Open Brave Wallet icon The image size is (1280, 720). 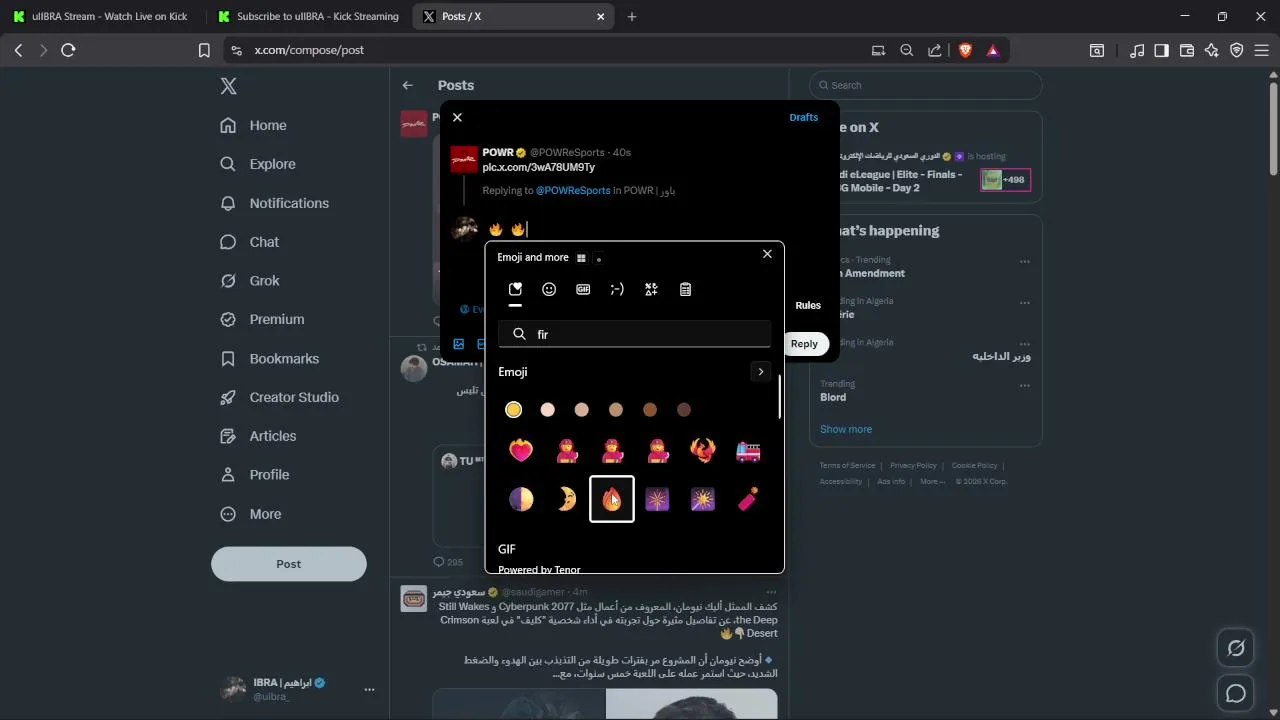click(x=1187, y=50)
